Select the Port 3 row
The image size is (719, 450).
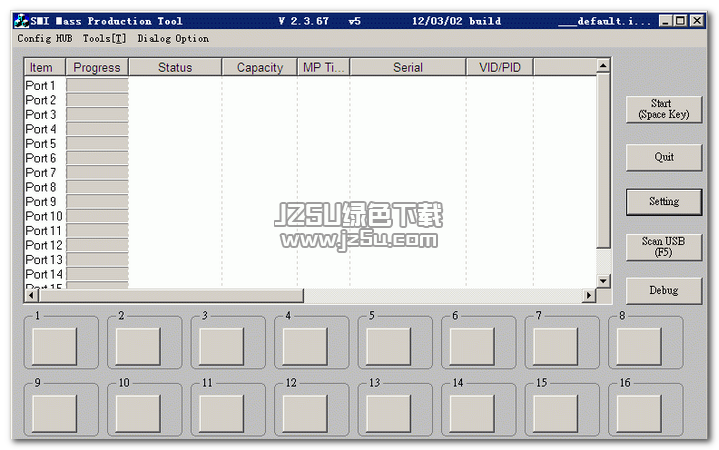click(310, 114)
